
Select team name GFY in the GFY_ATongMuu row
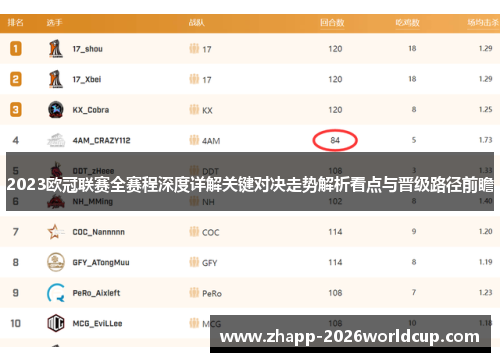coord(210,263)
